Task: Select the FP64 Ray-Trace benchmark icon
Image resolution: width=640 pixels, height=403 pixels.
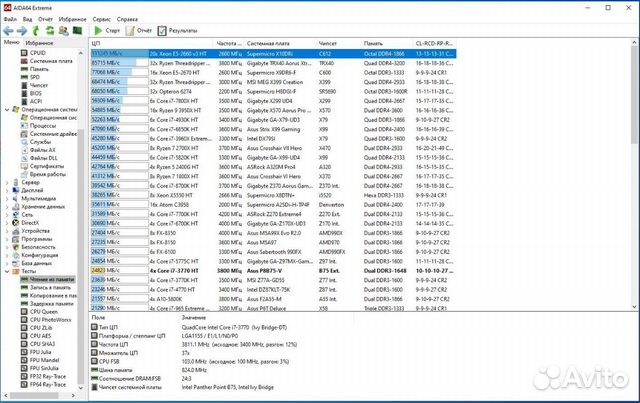Action: point(24,385)
